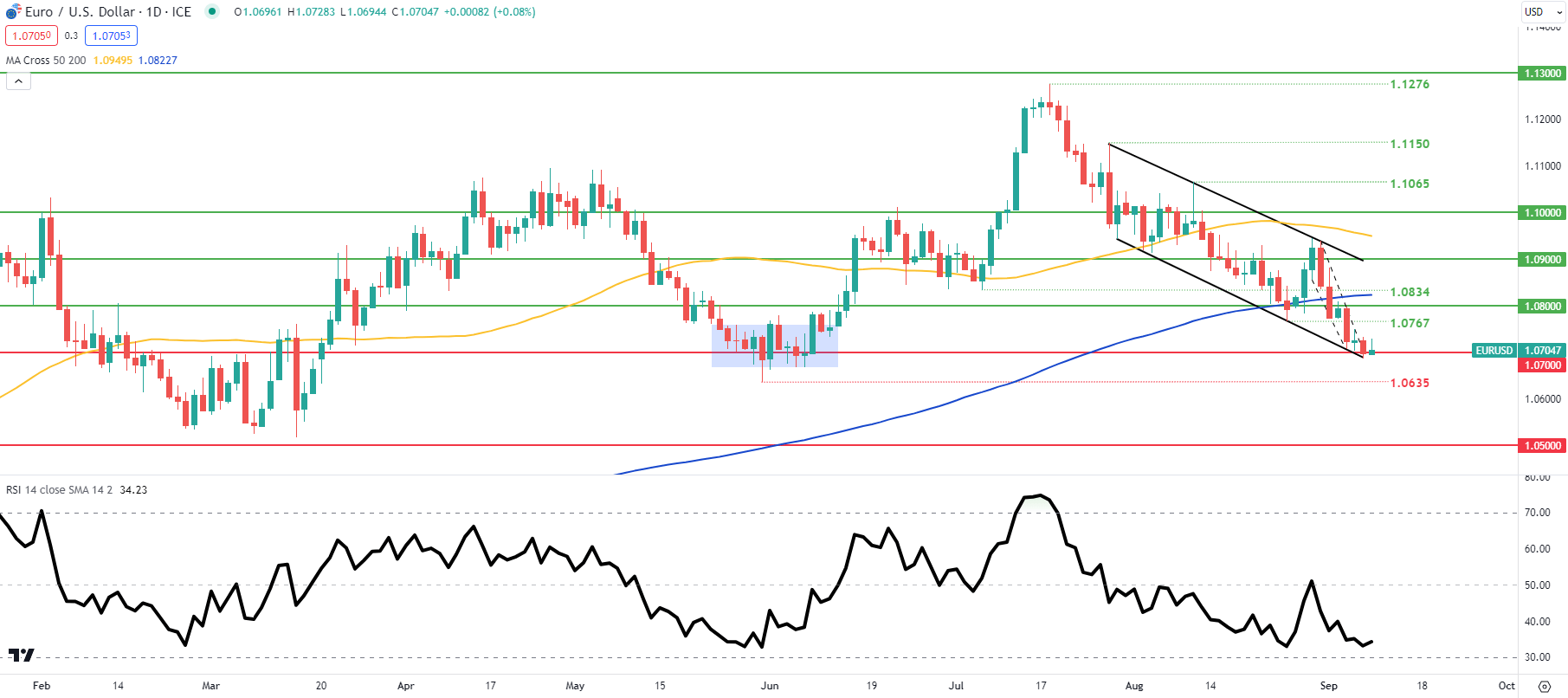Select the MA Cross 50 200 indicator label
Image resolution: width=1568 pixels, height=698 pixels.
46,60
